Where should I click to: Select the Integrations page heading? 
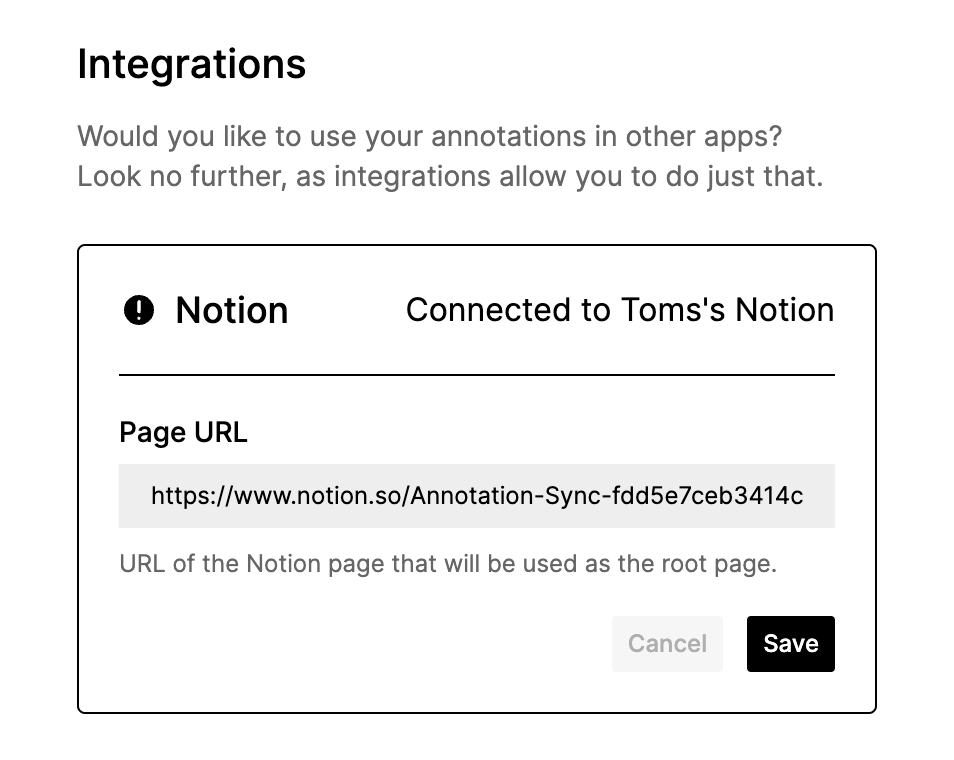click(191, 64)
